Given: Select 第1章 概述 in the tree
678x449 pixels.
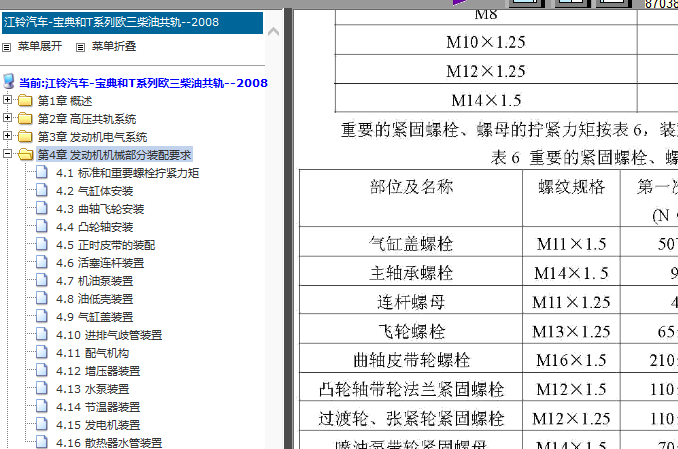Looking at the screenshot, I should [65, 101].
